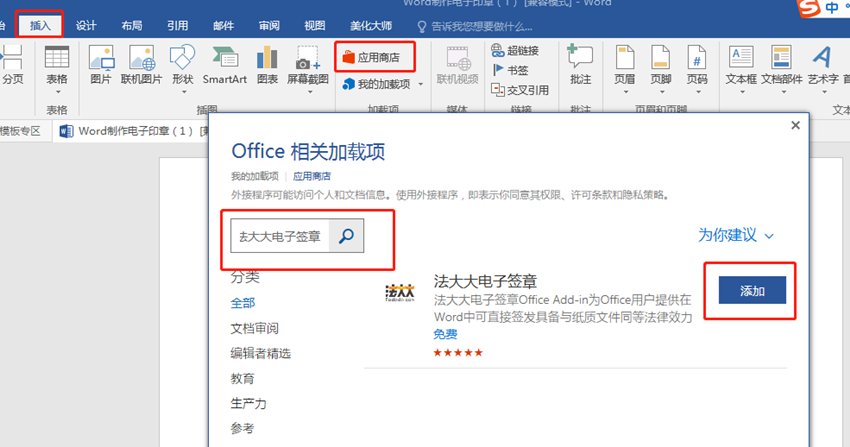Insert a chart with 图表 icon

click(x=267, y=65)
